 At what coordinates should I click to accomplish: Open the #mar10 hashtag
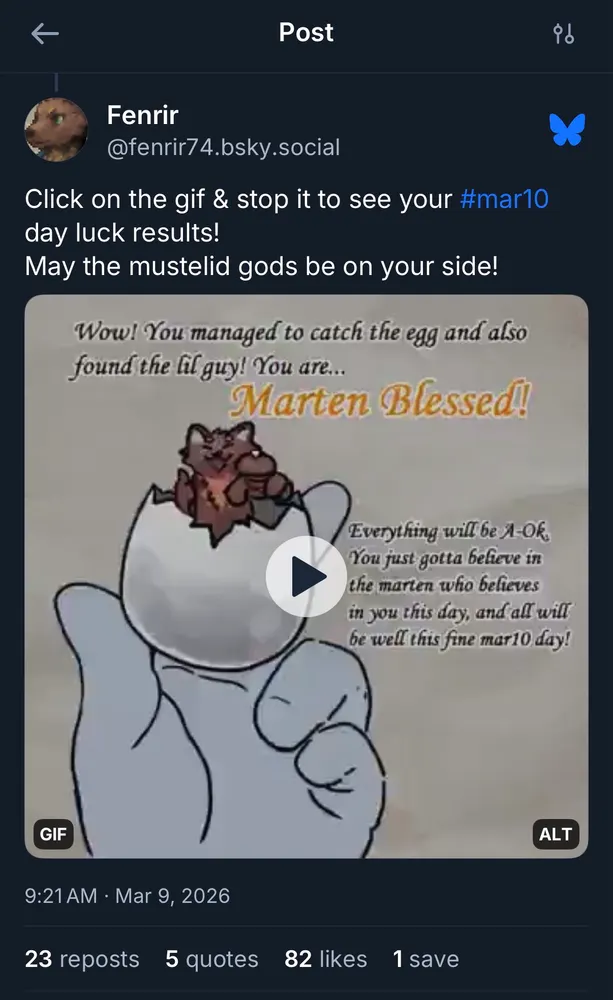point(504,199)
